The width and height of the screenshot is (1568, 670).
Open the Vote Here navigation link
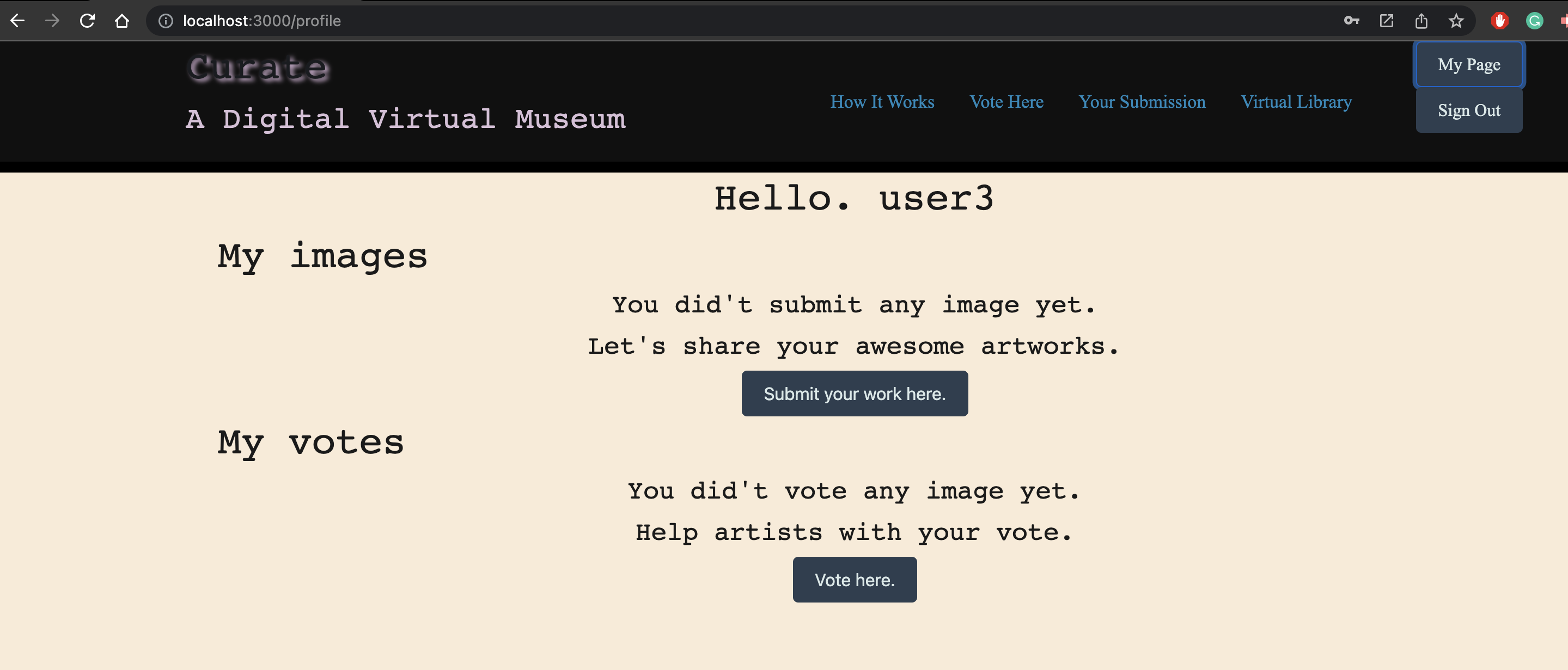(x=1006, y=102)
